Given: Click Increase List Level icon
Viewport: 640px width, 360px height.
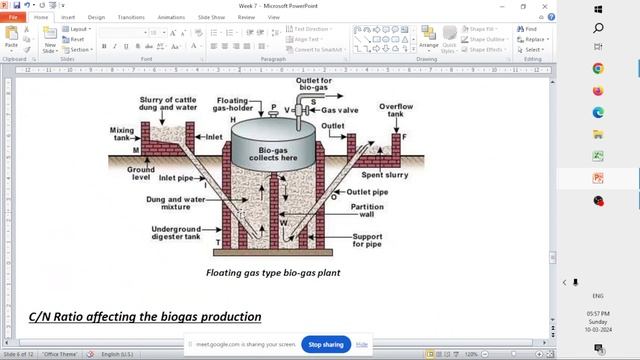Looking at the screenshot, I should click(x=260, y=33).
